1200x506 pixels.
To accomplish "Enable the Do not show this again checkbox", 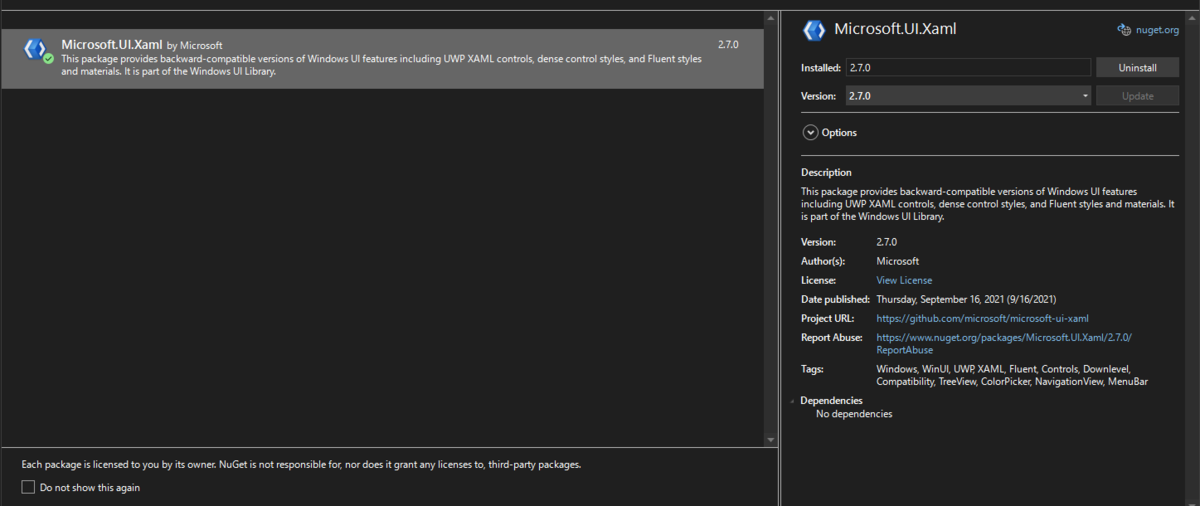I will (28, 487).
